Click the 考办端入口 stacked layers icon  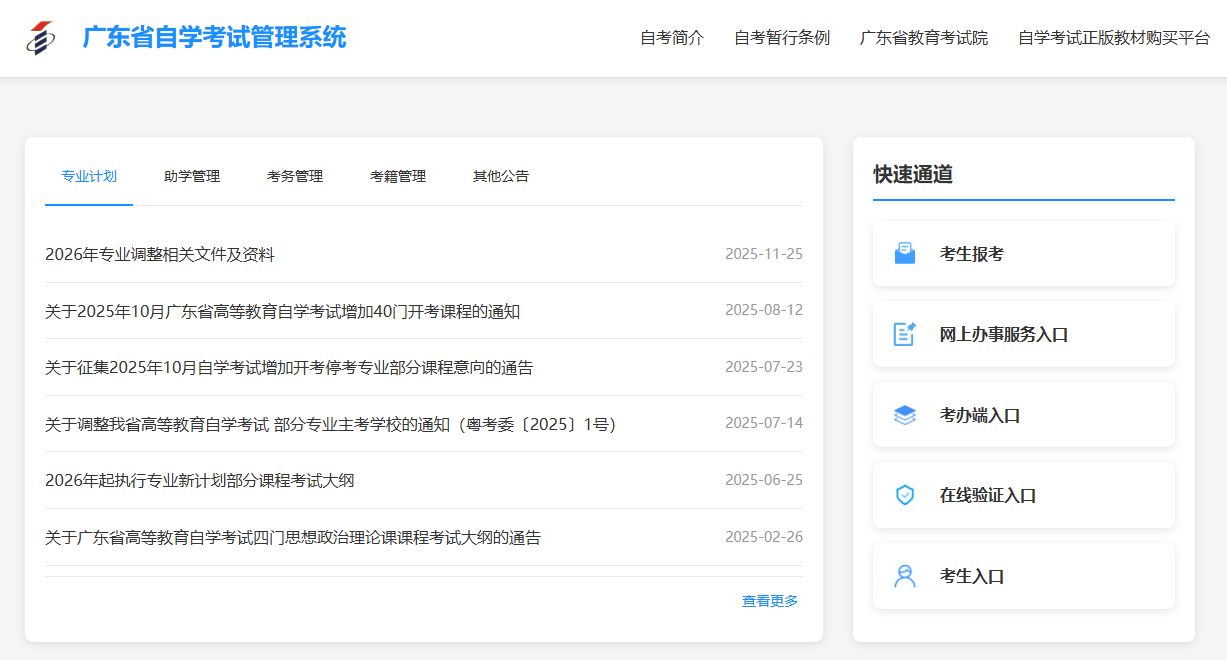click(904, 415)
